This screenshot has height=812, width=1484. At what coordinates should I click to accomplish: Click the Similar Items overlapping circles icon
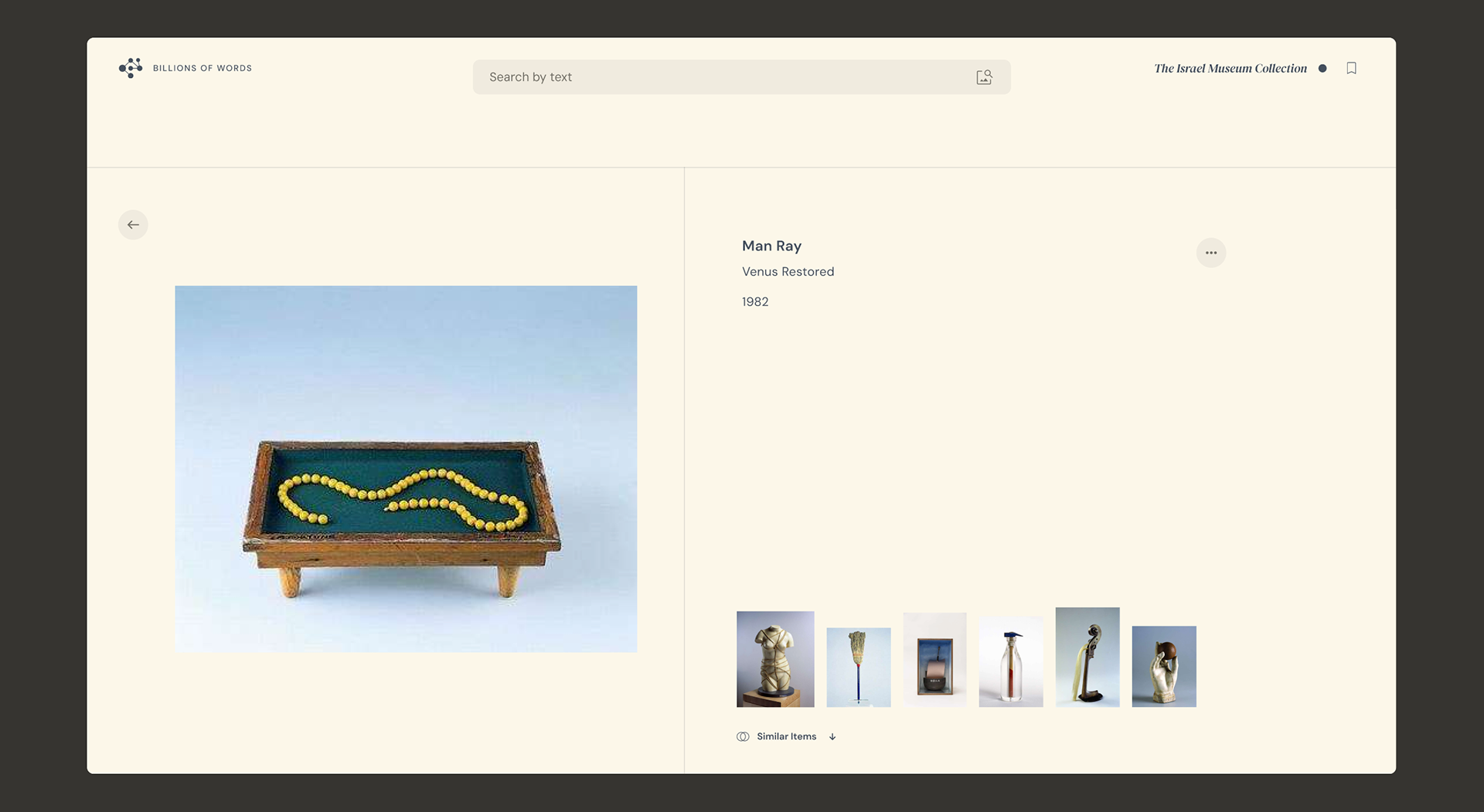(x=743, y=736)
